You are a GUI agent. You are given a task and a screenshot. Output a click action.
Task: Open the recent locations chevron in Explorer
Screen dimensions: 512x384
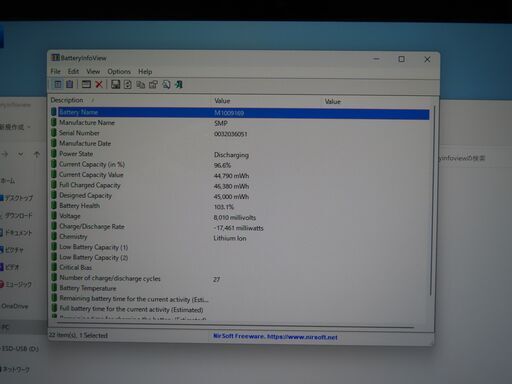pyautogui.click(x=21, y=154)
